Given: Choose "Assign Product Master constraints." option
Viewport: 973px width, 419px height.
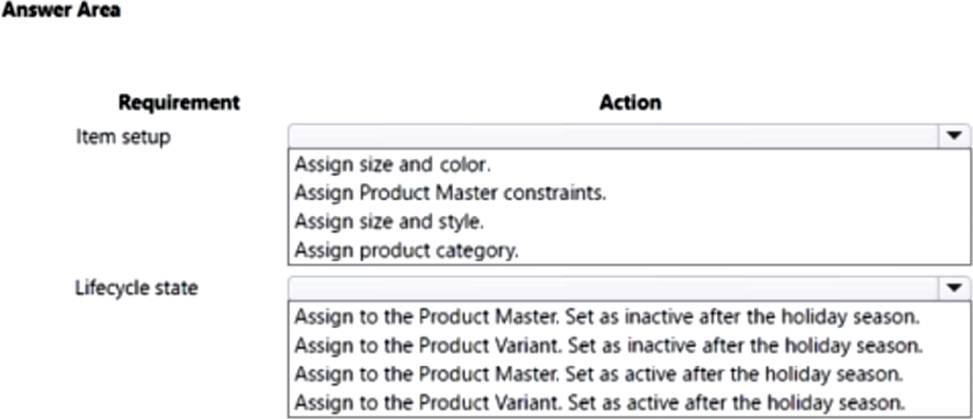Looking at the screenshot, I should (451, 193).
